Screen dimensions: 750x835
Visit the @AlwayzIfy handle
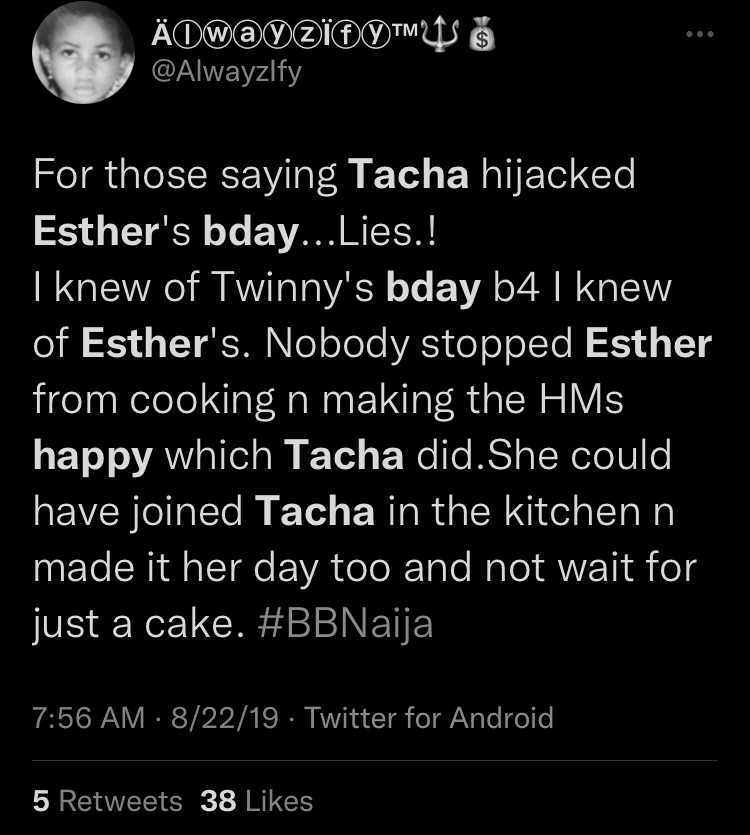coord(227,72)
